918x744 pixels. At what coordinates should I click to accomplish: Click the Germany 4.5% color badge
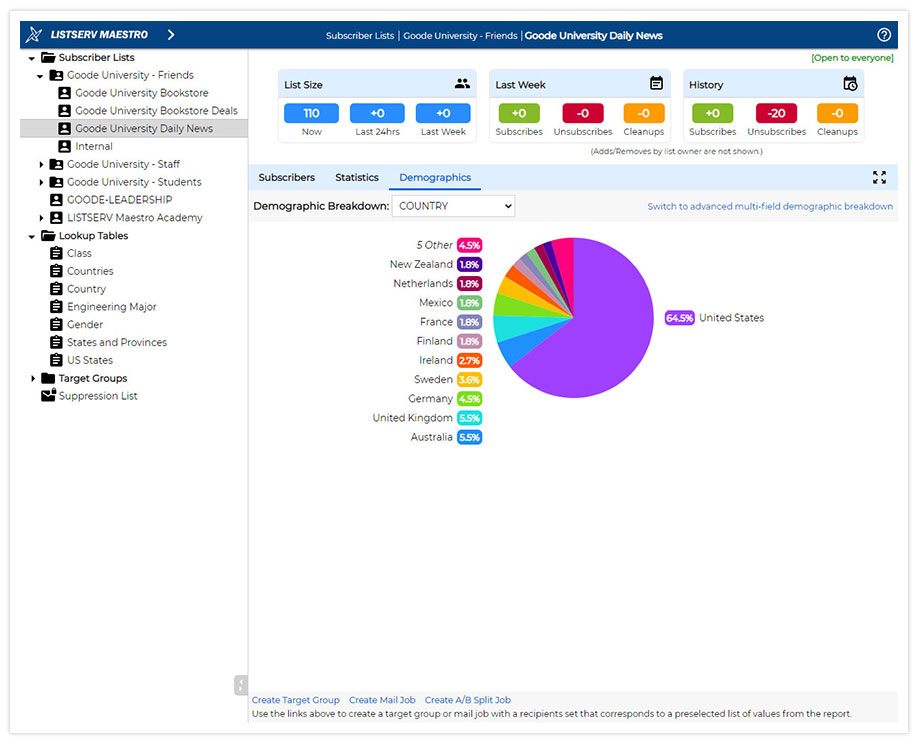click(x=469, y=399)
